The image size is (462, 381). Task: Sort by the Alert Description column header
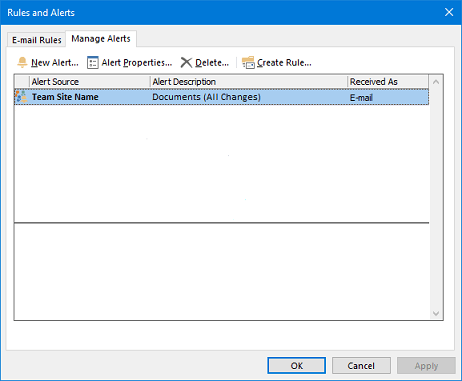pyautogui.click(x=249, y=82)
